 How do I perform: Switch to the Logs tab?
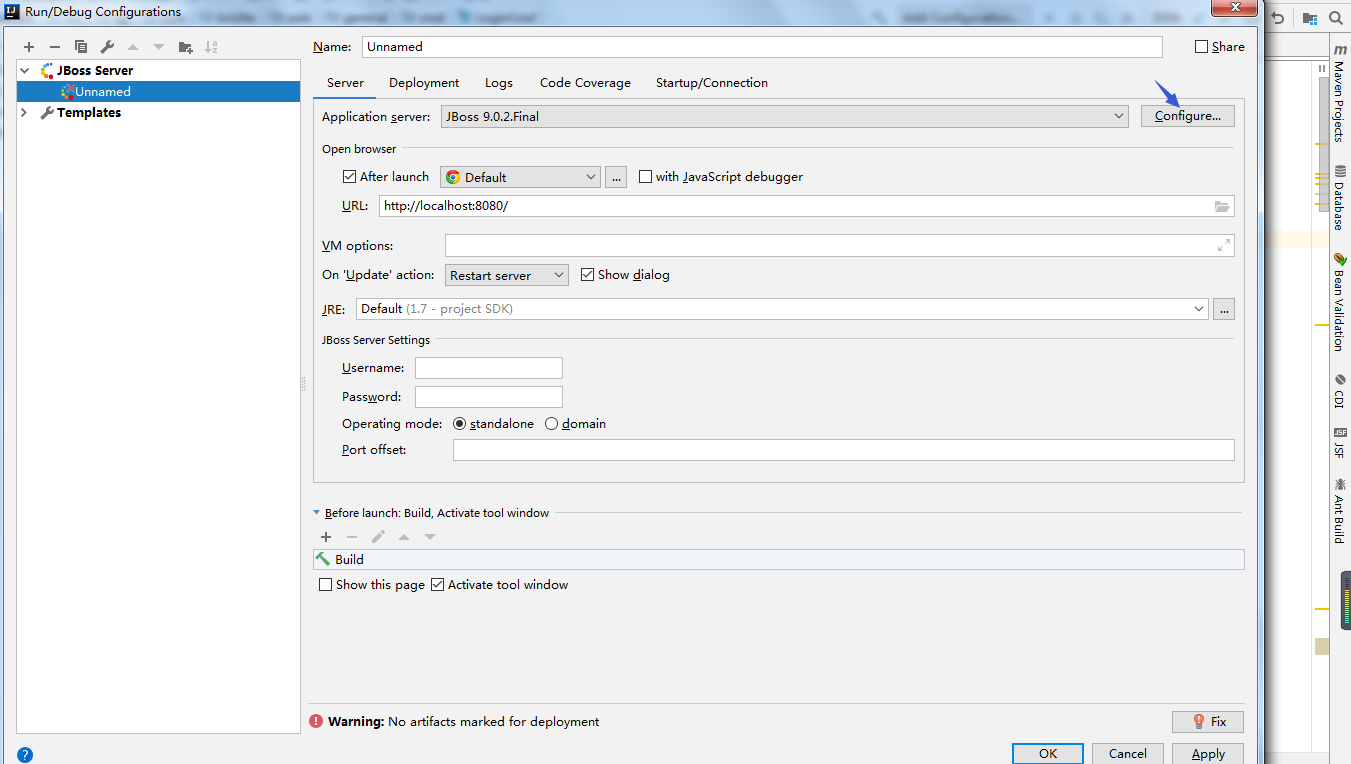tap(499, 83)
